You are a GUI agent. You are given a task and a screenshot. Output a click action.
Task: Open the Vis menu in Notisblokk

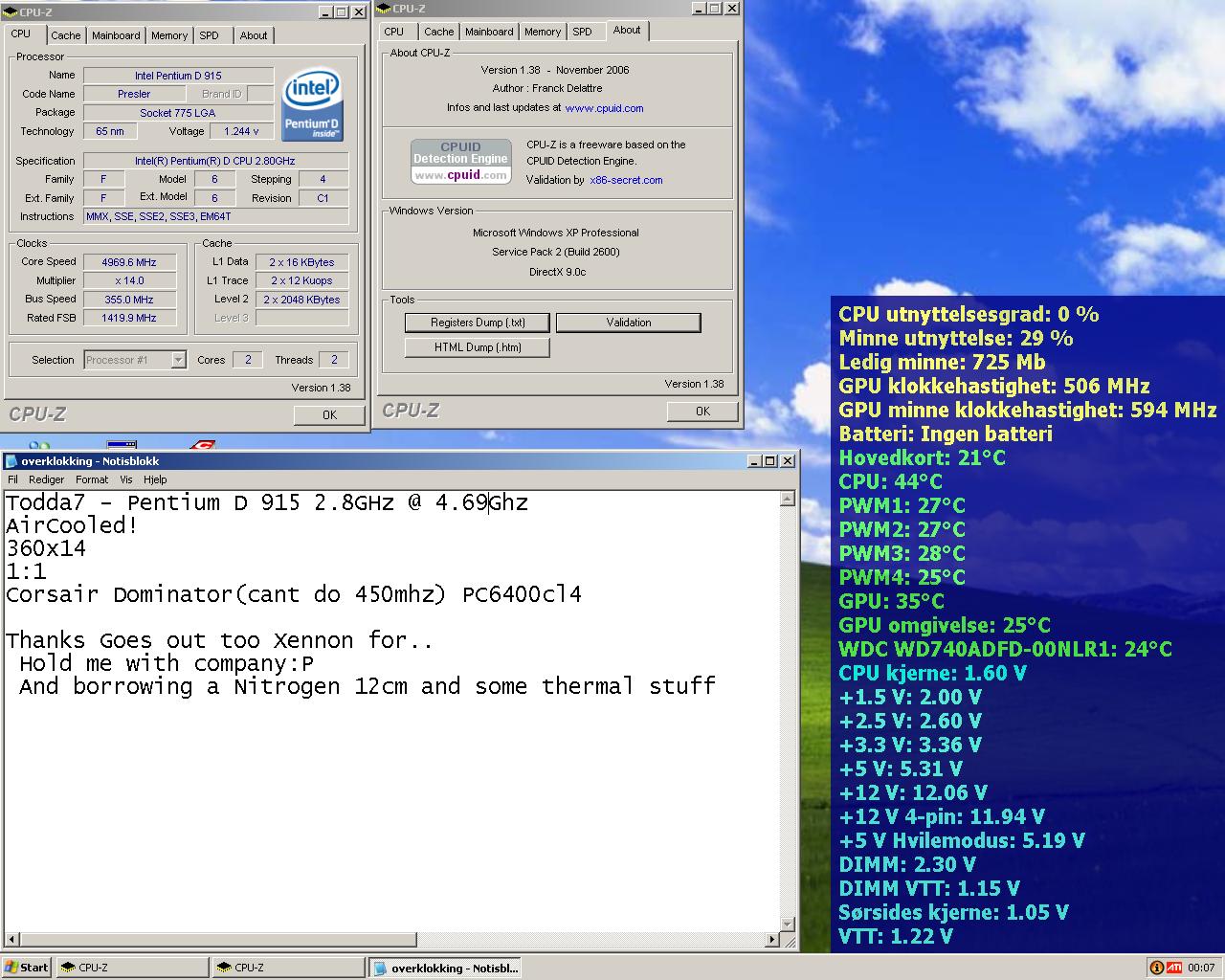126,479
